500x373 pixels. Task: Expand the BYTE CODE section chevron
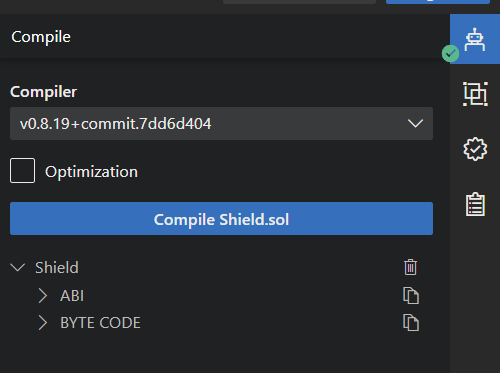[x=43, y=323]
